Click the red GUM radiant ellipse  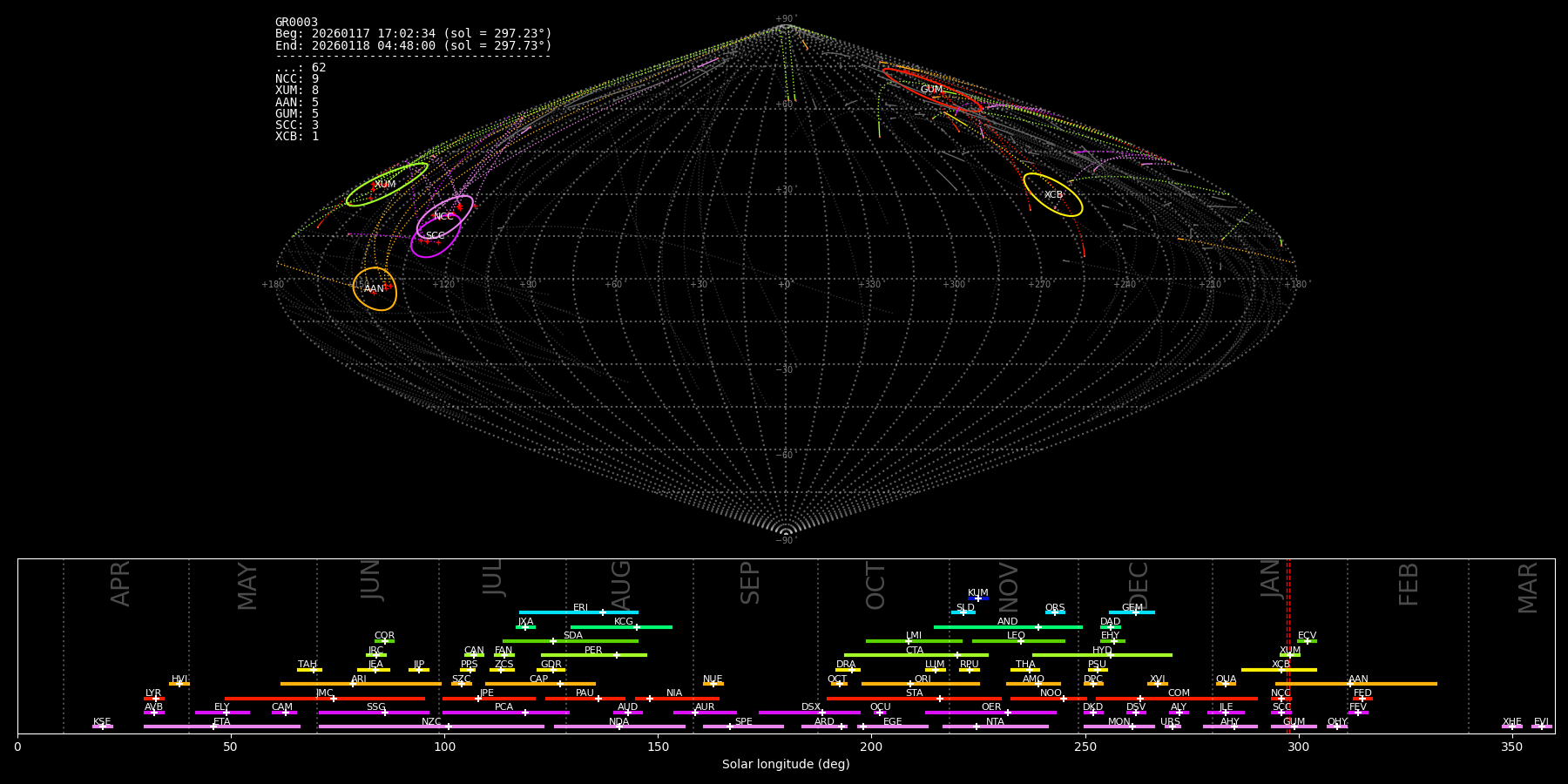pos(932,90)
